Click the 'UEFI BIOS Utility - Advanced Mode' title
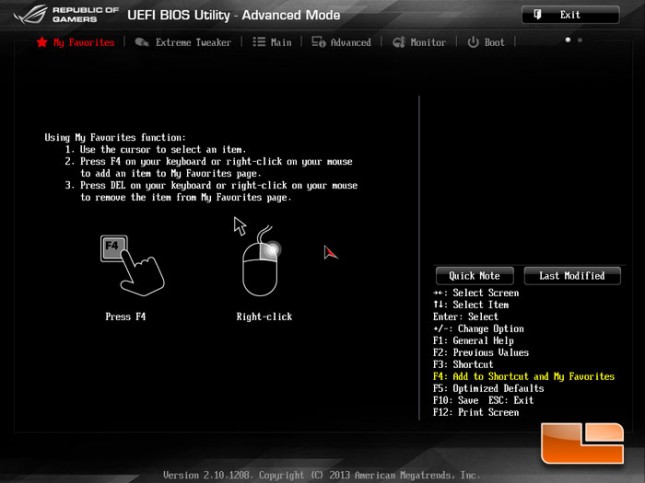Image resolution: width=645 pixels, height=483 pixels. pos(234,15)
